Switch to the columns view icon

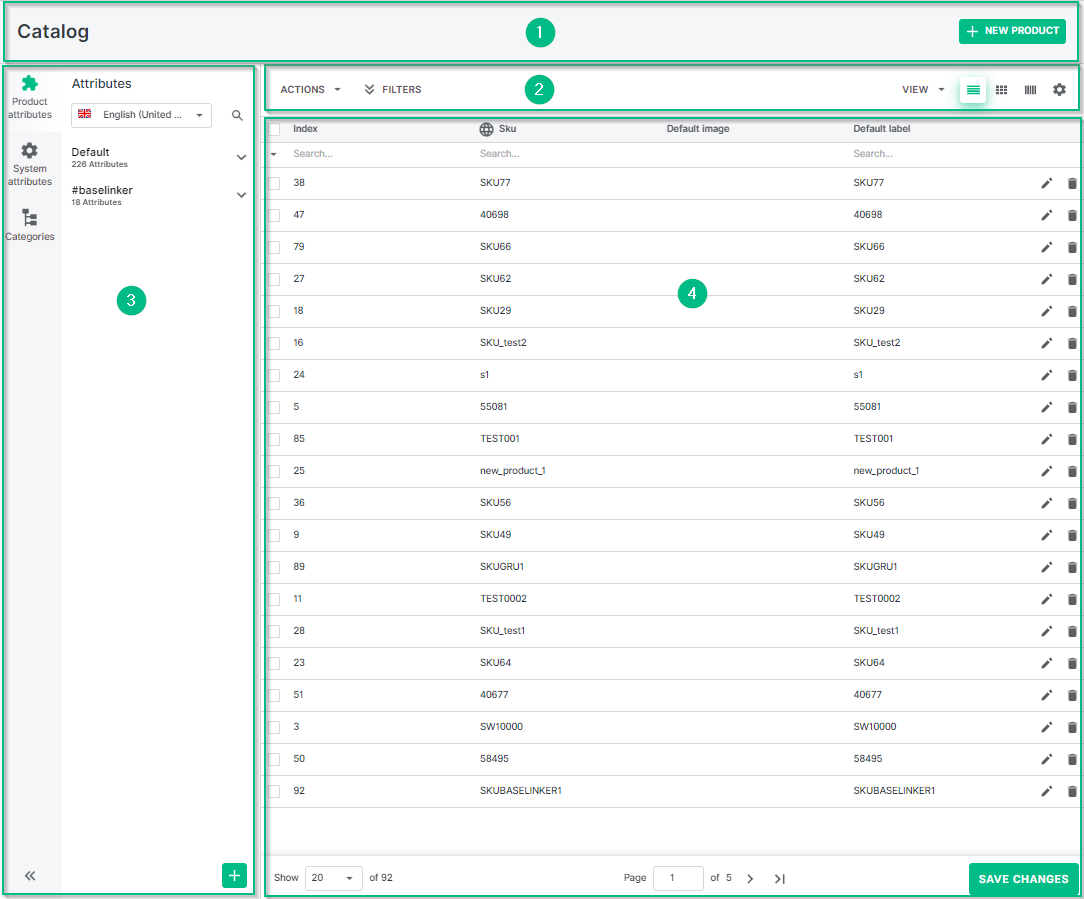[x=1030, y=90]
